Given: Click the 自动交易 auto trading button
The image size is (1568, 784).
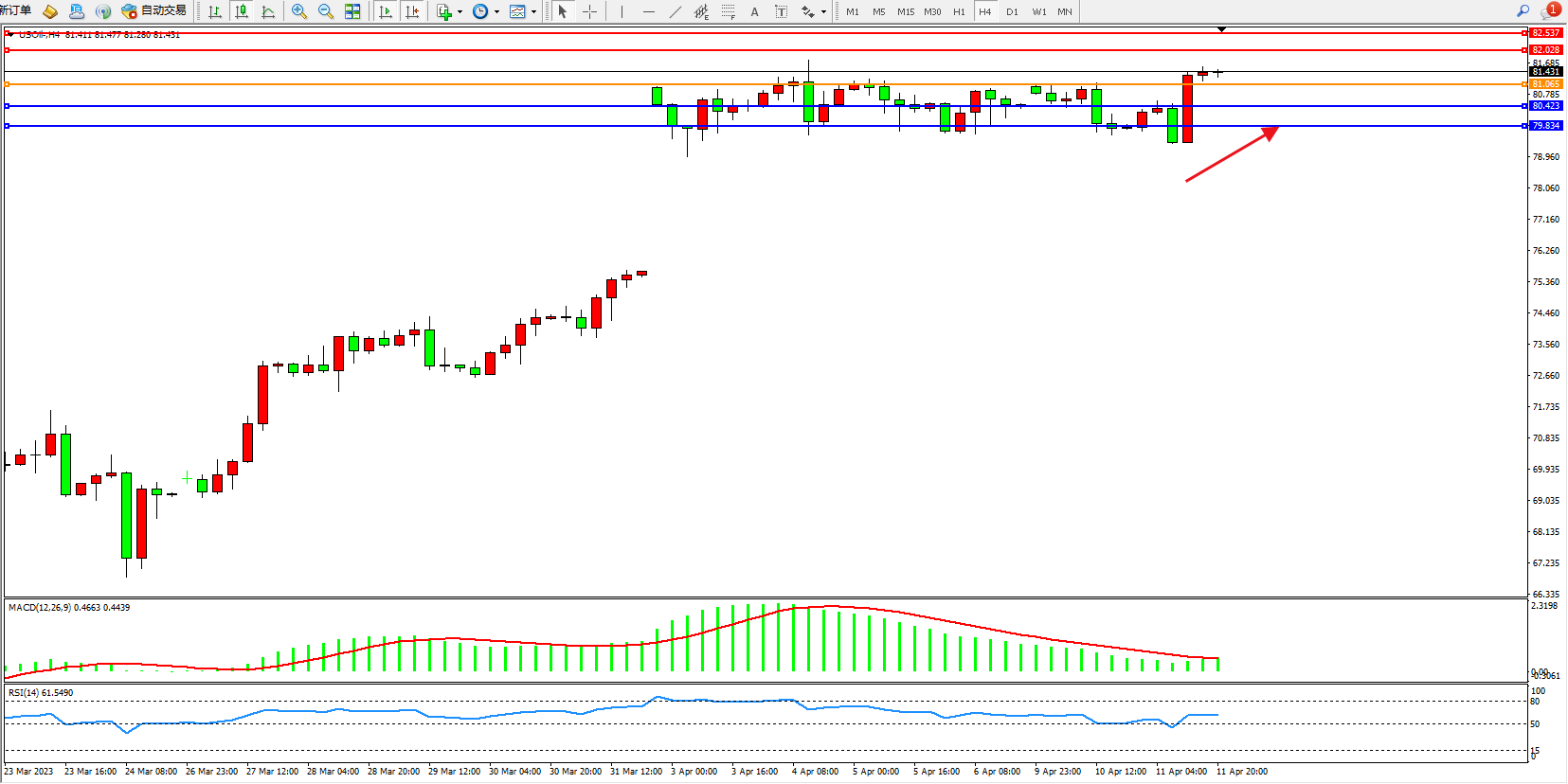Looking at the screenshot, I should click(154, 11).
